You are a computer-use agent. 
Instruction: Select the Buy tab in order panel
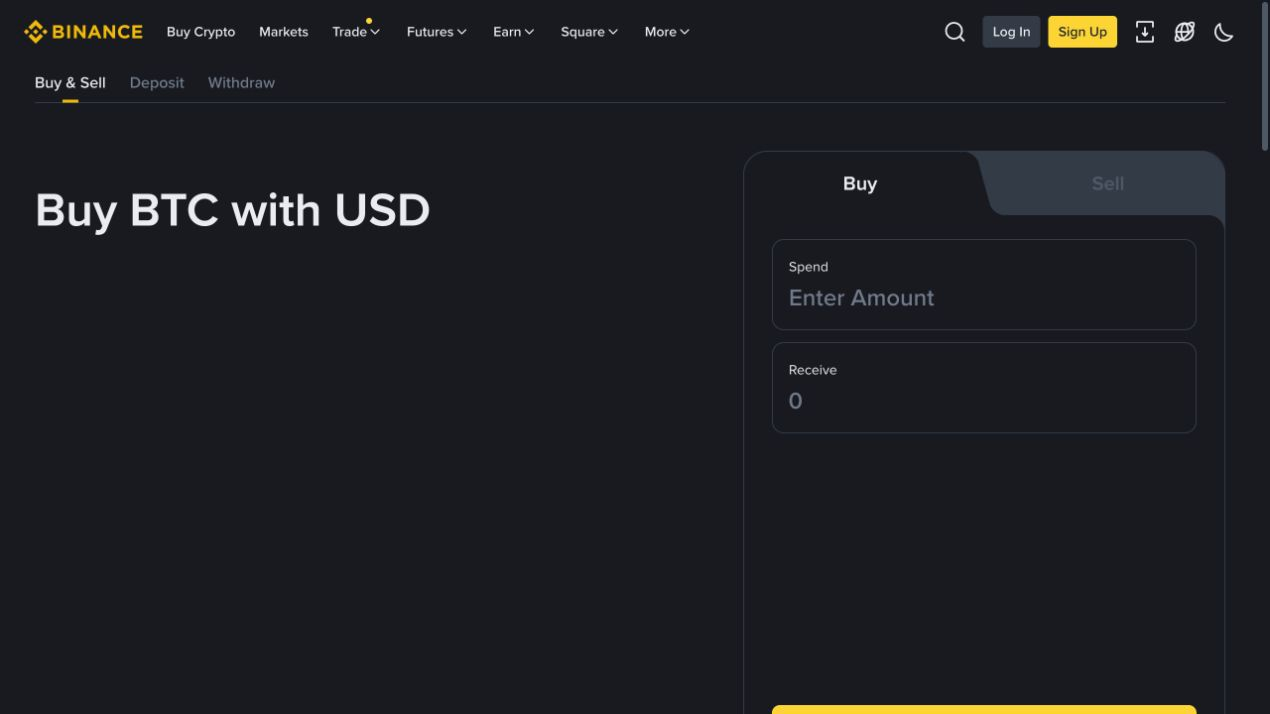pos(860,184)
